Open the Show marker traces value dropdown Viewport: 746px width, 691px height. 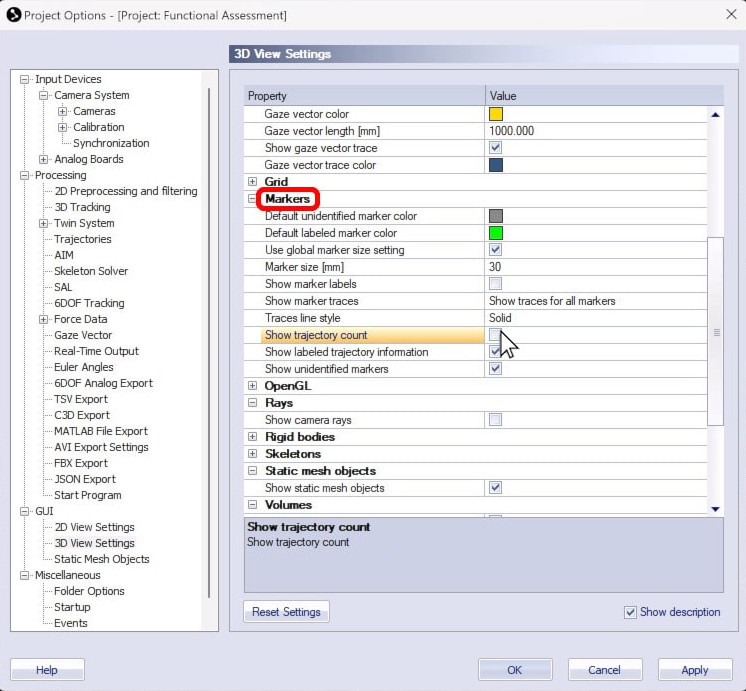[x=596, y=301]
